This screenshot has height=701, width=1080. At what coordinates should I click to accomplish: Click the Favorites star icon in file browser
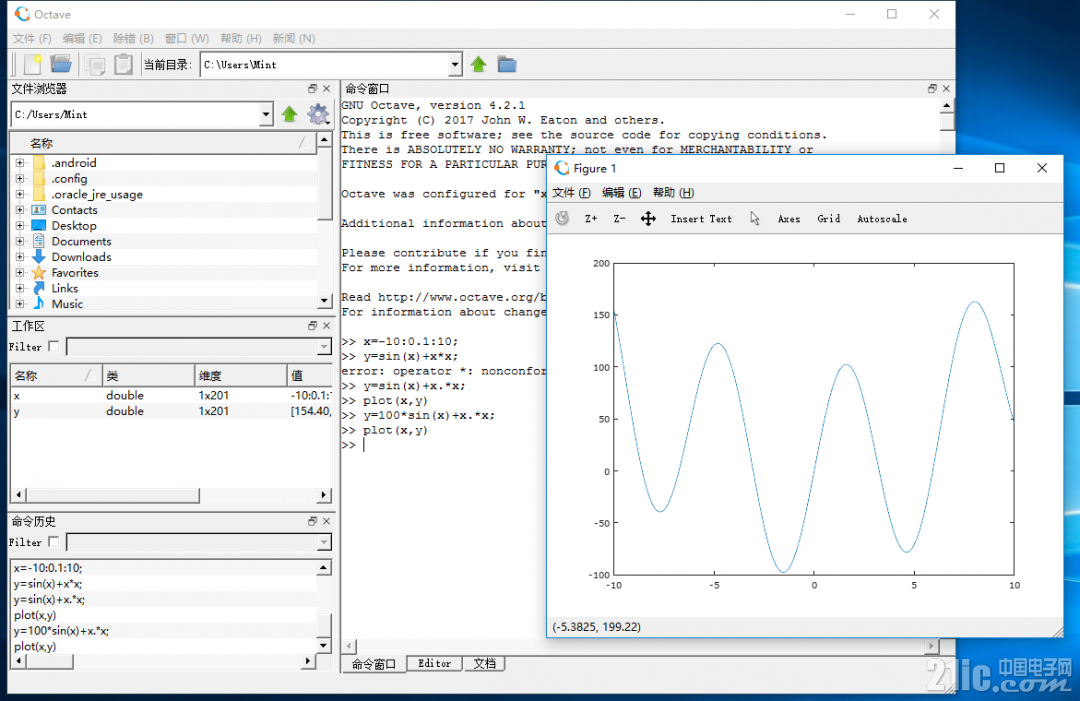[x=39, y=273]
